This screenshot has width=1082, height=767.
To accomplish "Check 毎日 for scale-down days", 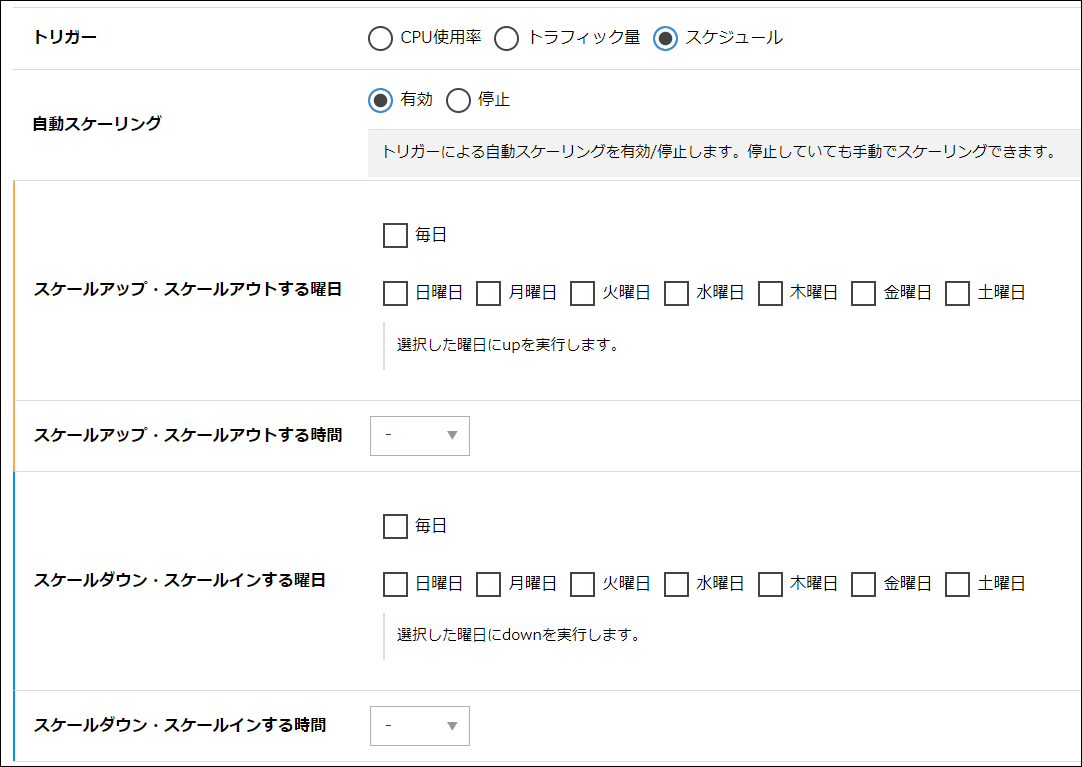I will 395,526.
